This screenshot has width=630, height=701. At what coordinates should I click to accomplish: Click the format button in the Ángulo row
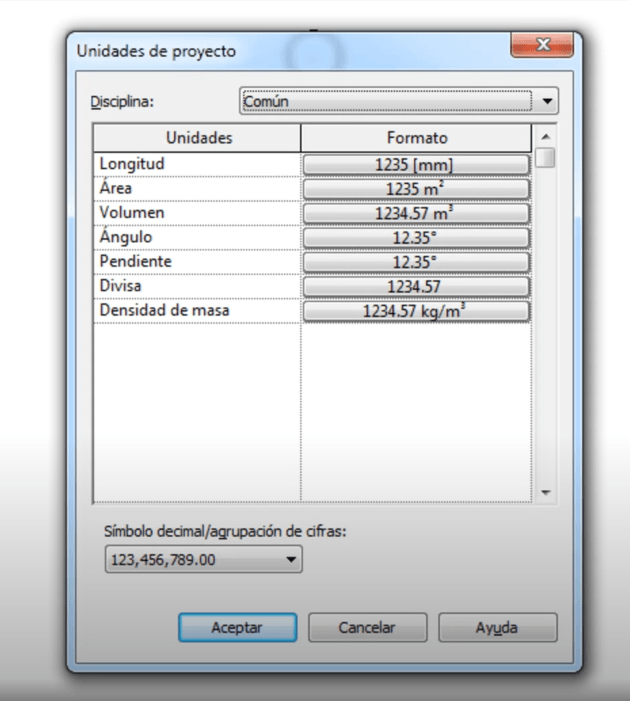pos(415,238)
